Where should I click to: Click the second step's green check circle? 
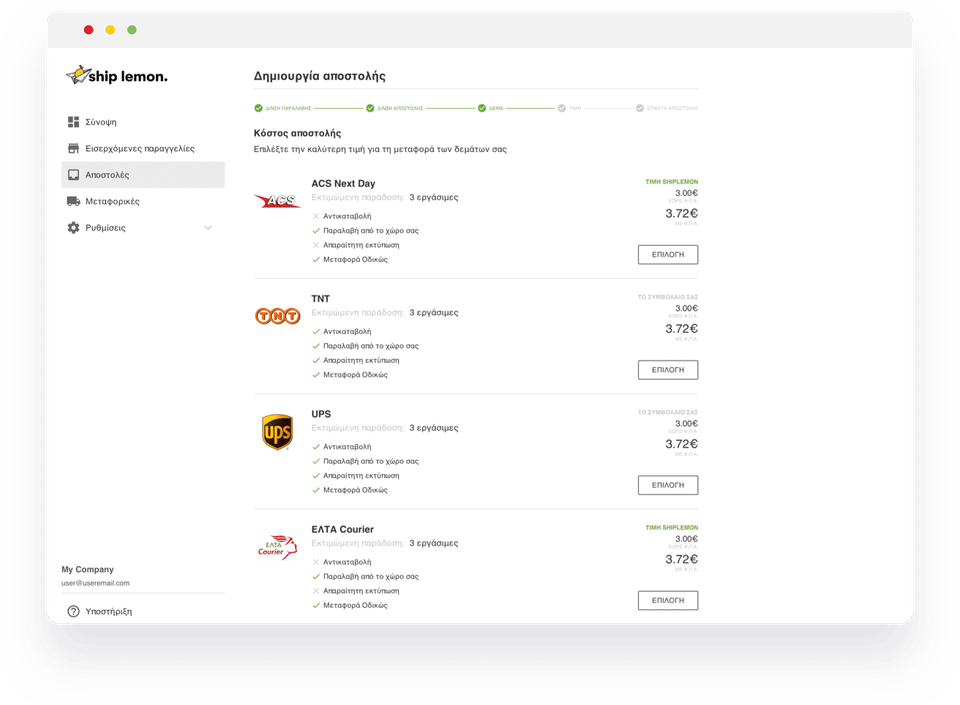point(370,108)
